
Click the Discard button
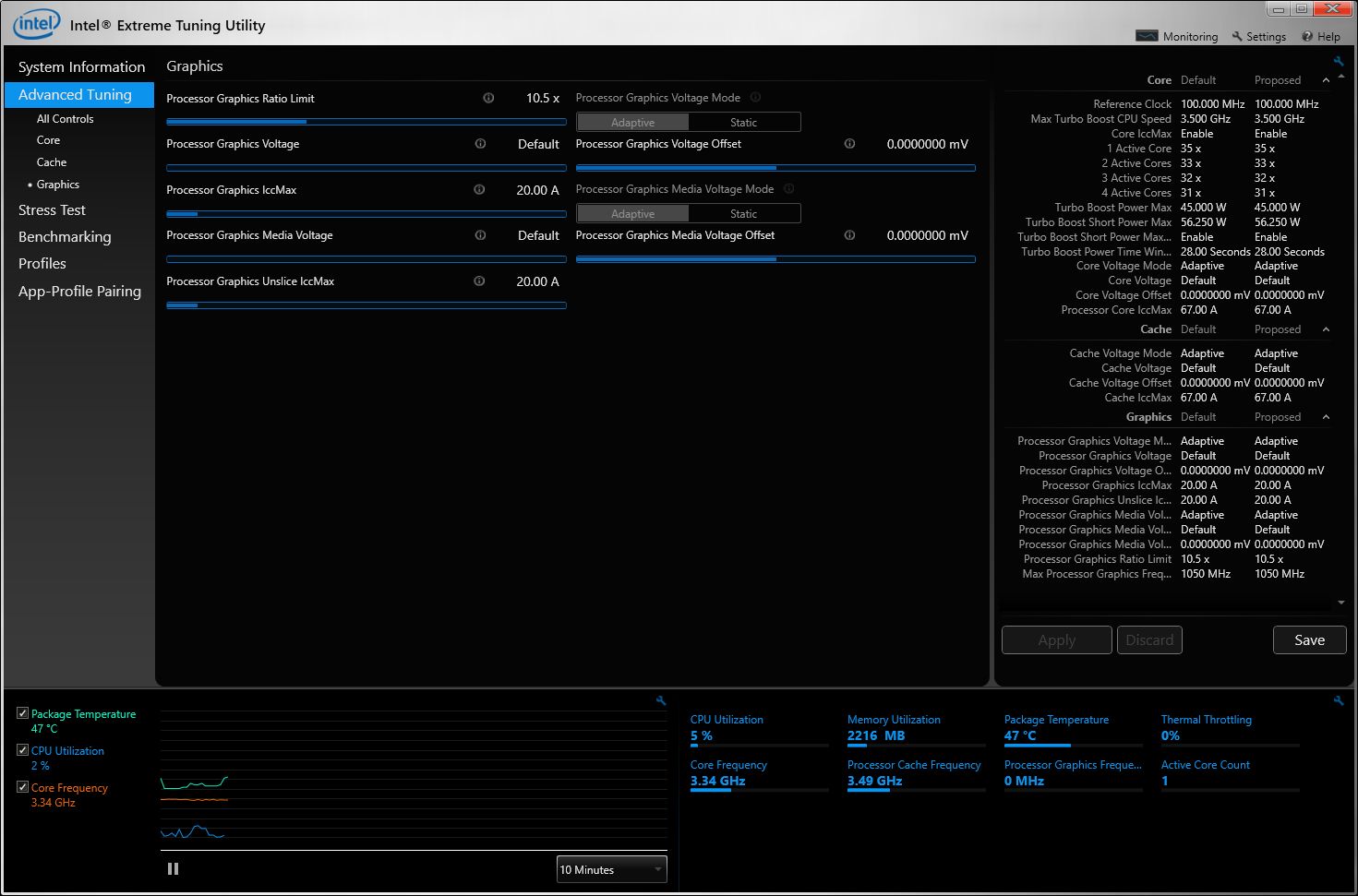coord(1149,639)
